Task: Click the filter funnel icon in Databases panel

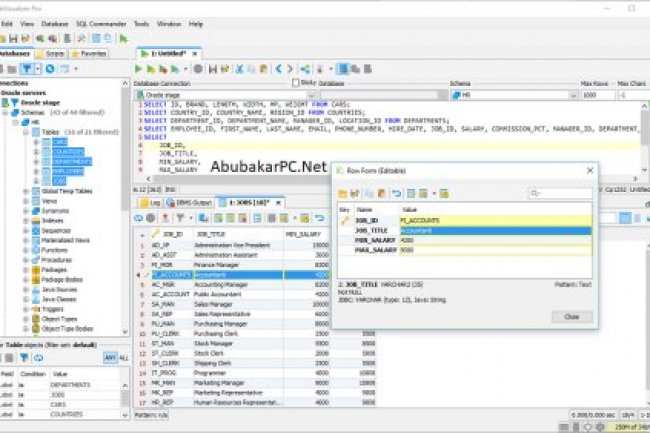Action: [x=28, y=68]
